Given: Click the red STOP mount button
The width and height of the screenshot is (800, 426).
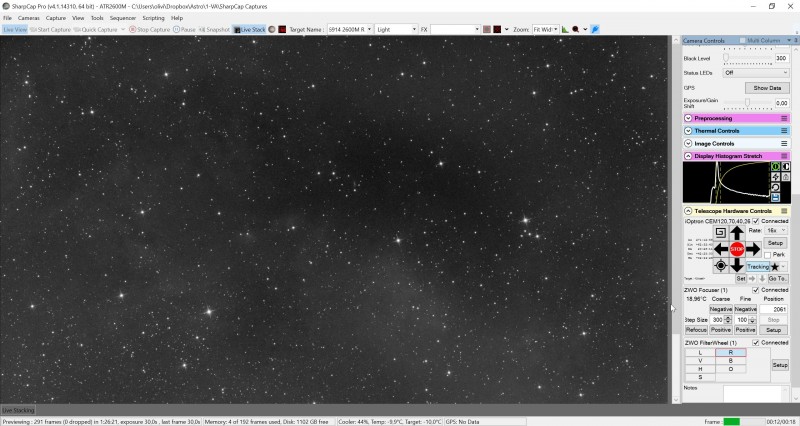Looking at the screenshot, I should tap(737, 249).
